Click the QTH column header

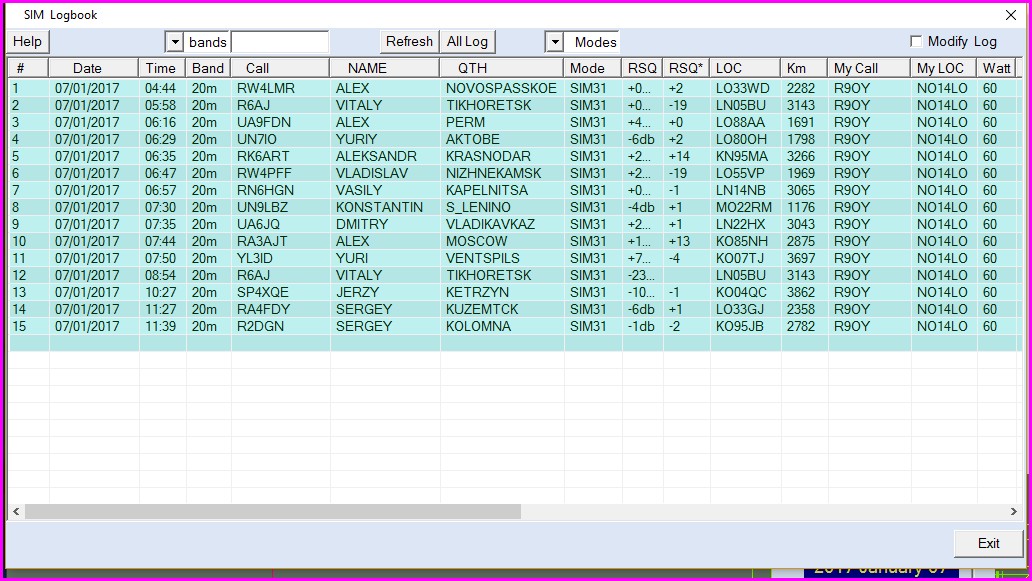click(x=473, y=68)
